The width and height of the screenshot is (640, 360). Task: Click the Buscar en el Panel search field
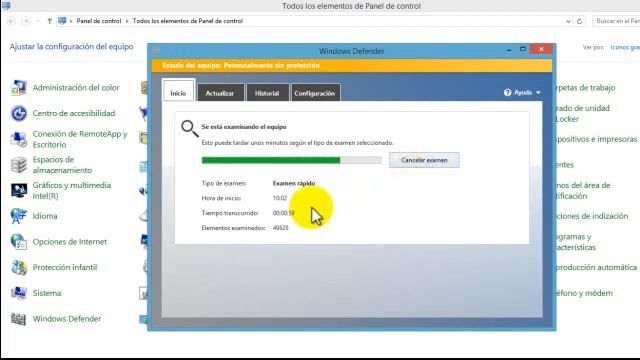tap(616, 21)
